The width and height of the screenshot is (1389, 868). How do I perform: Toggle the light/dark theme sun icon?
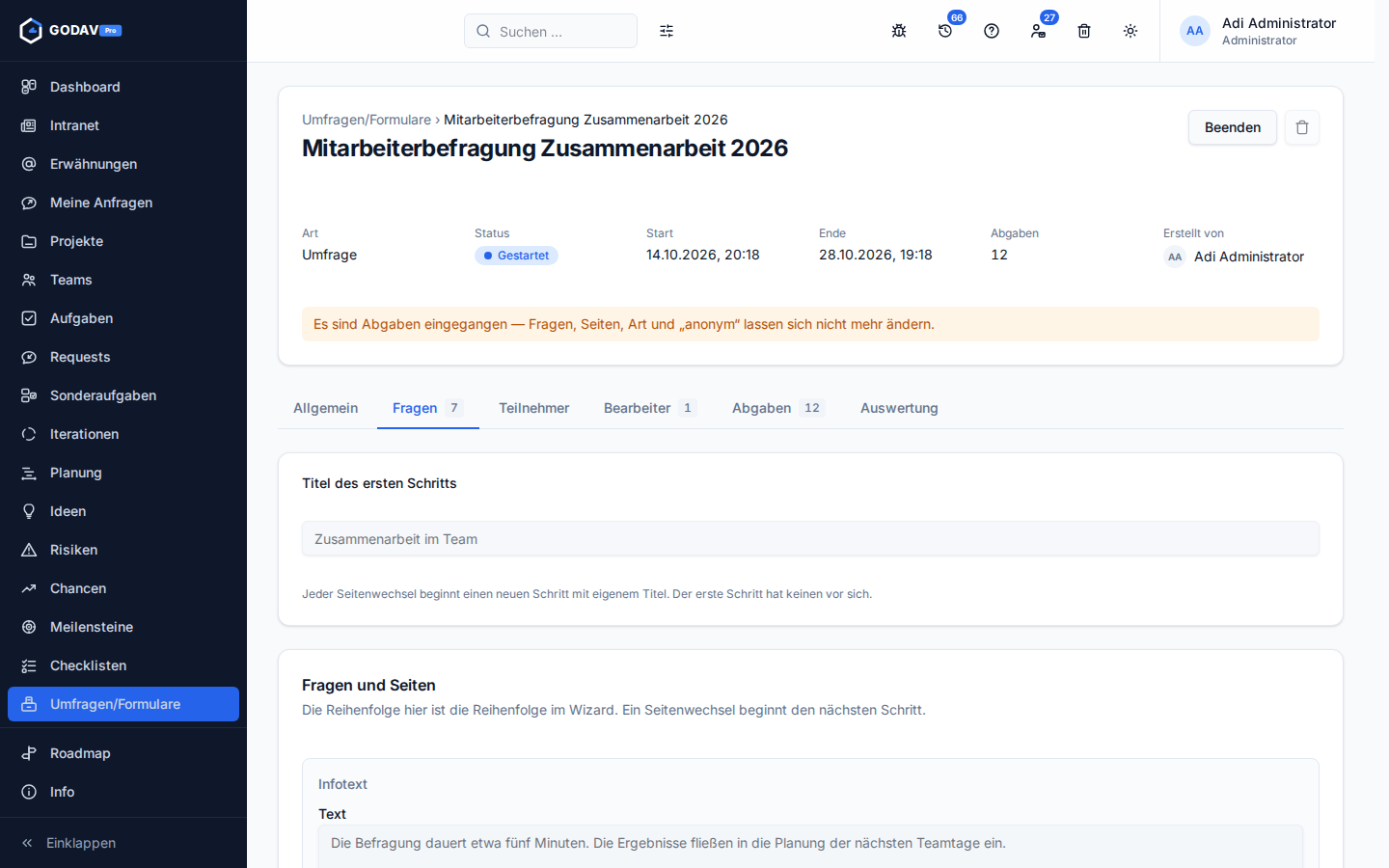1130,31
